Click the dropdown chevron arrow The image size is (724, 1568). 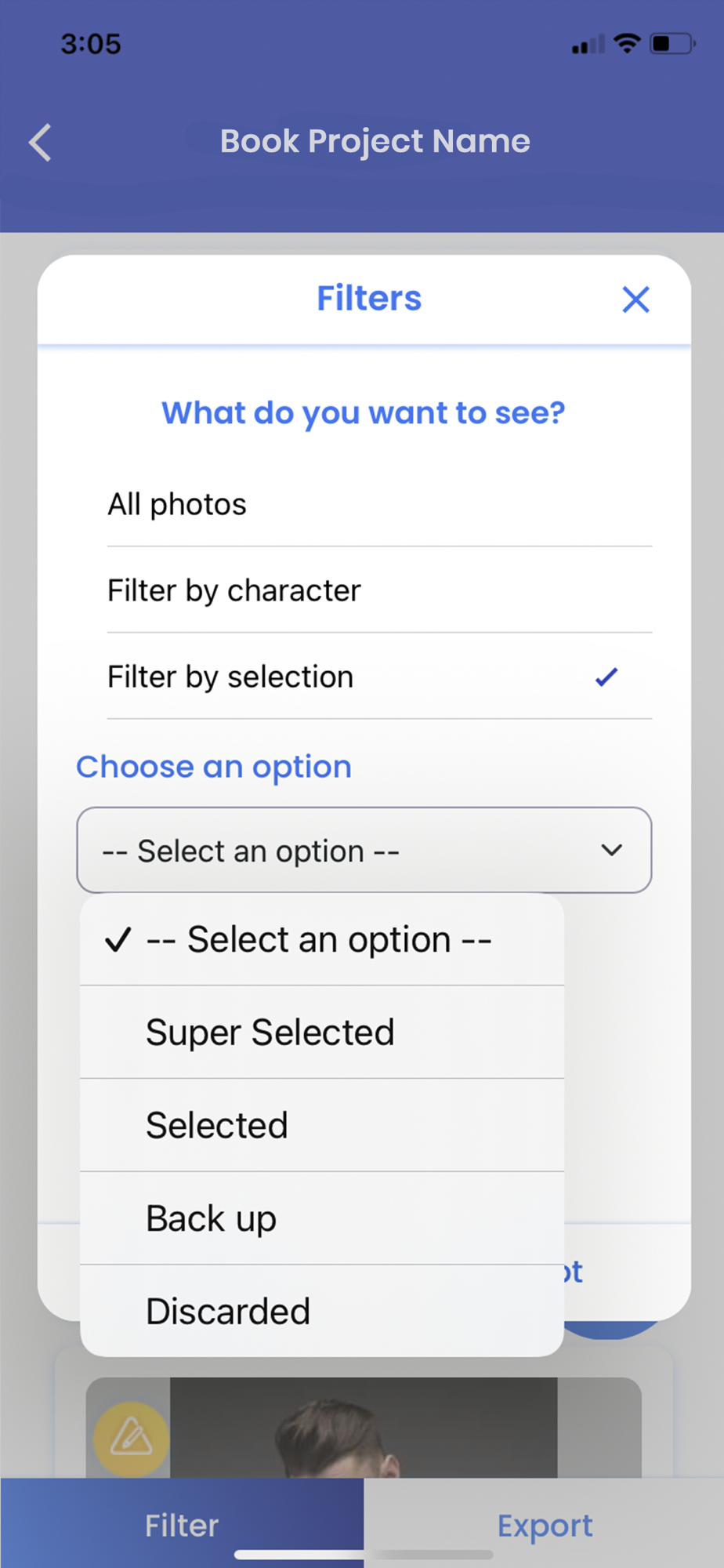(612, 850)
